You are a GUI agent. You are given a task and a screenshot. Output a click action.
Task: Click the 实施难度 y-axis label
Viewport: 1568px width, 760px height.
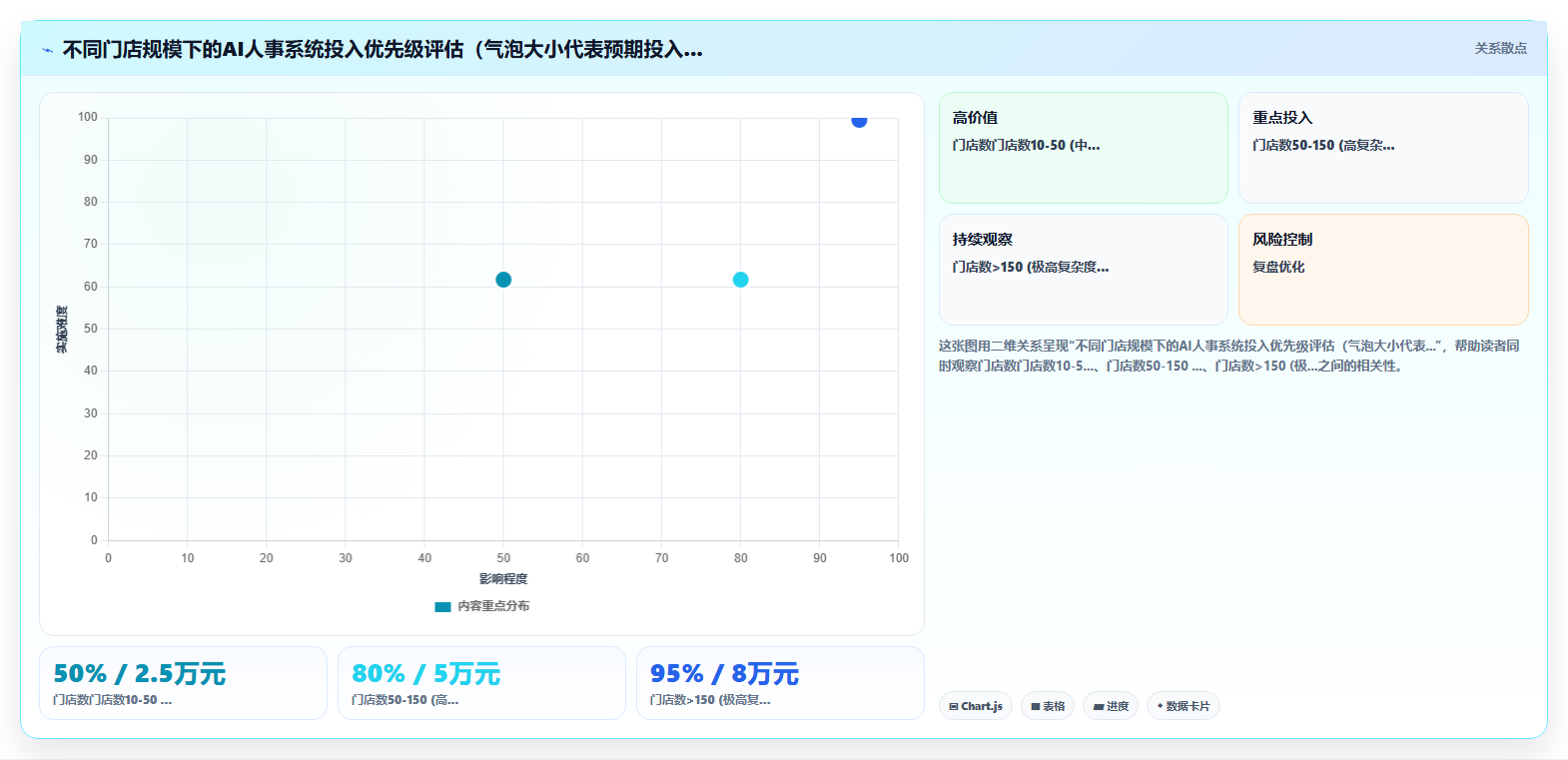click(62, 330)
